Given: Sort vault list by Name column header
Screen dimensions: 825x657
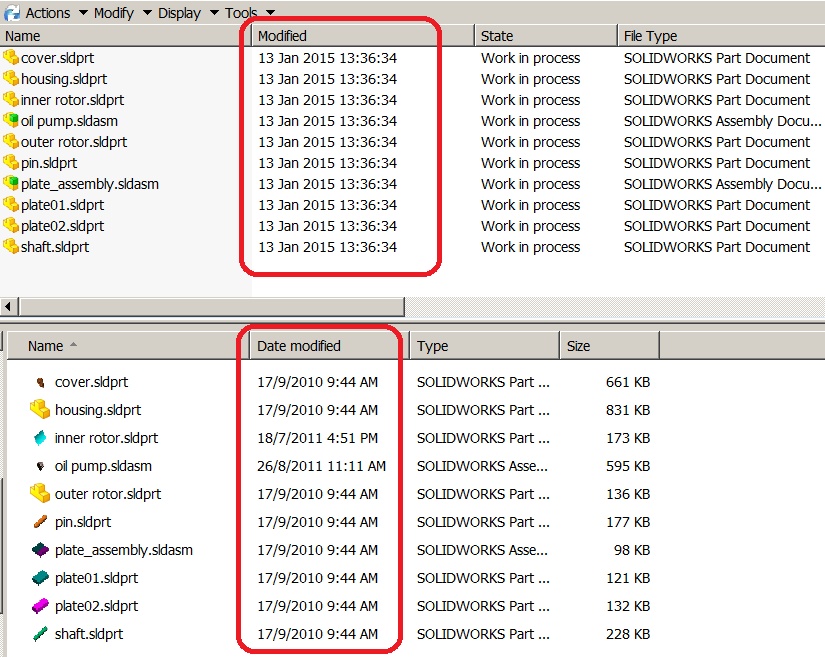Looking at the screenshot, I should [125, 36].
